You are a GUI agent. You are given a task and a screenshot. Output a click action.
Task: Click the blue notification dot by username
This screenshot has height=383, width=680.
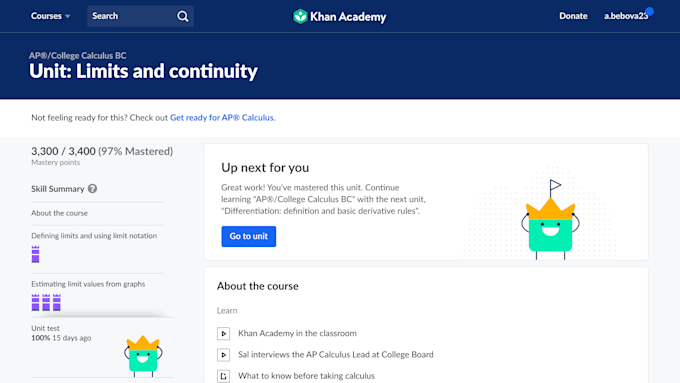(649, 11)
